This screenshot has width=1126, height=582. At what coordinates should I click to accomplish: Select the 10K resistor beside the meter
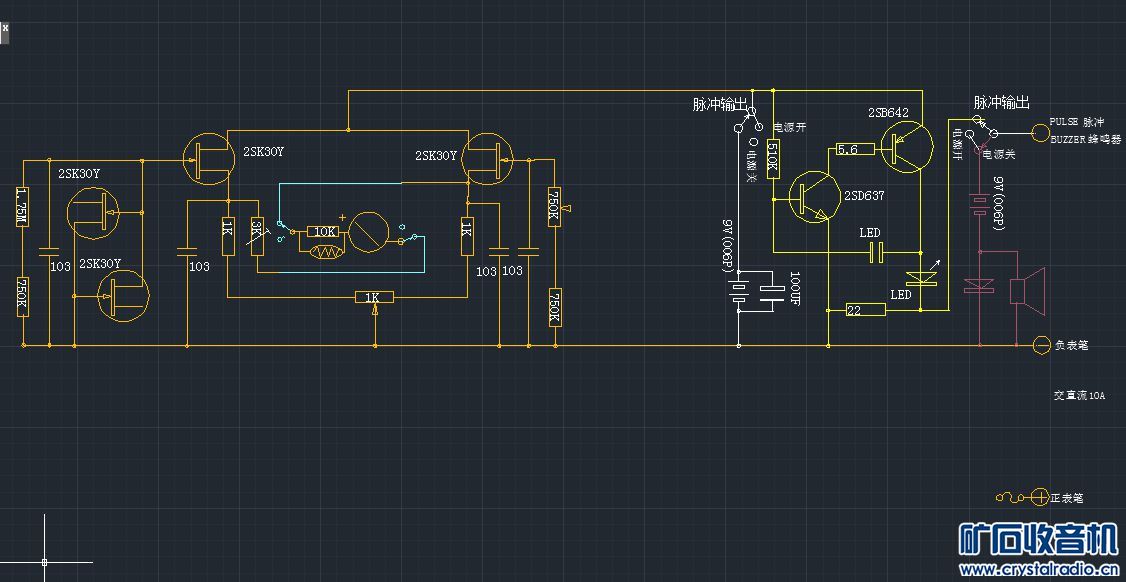(325, 231)
